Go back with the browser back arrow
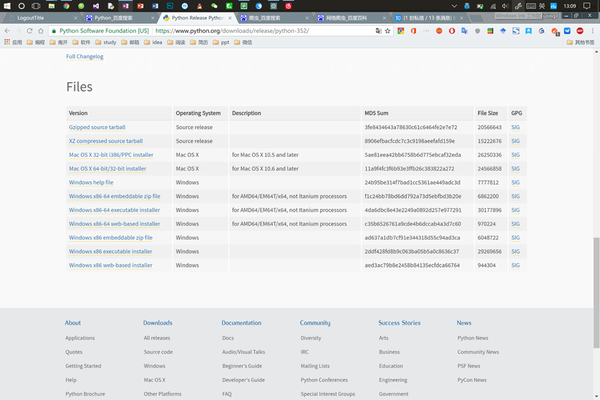This screenshot has width=600, height=400. coord(7,31)
